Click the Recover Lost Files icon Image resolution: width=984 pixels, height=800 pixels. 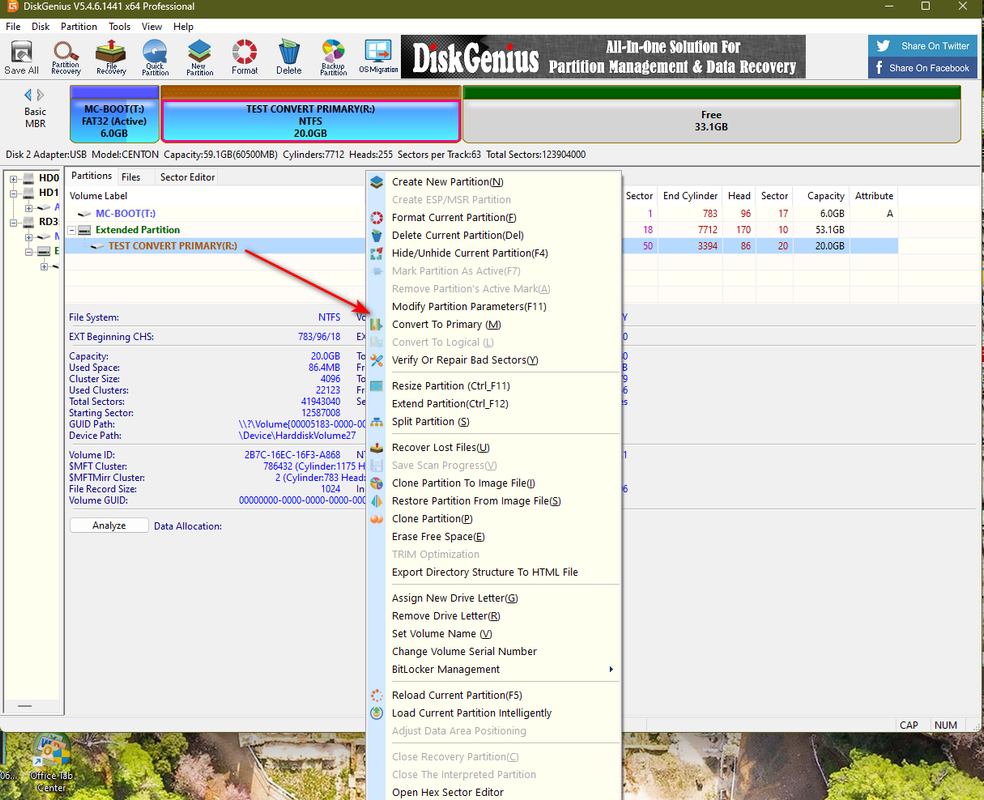[x=377, y=447]
